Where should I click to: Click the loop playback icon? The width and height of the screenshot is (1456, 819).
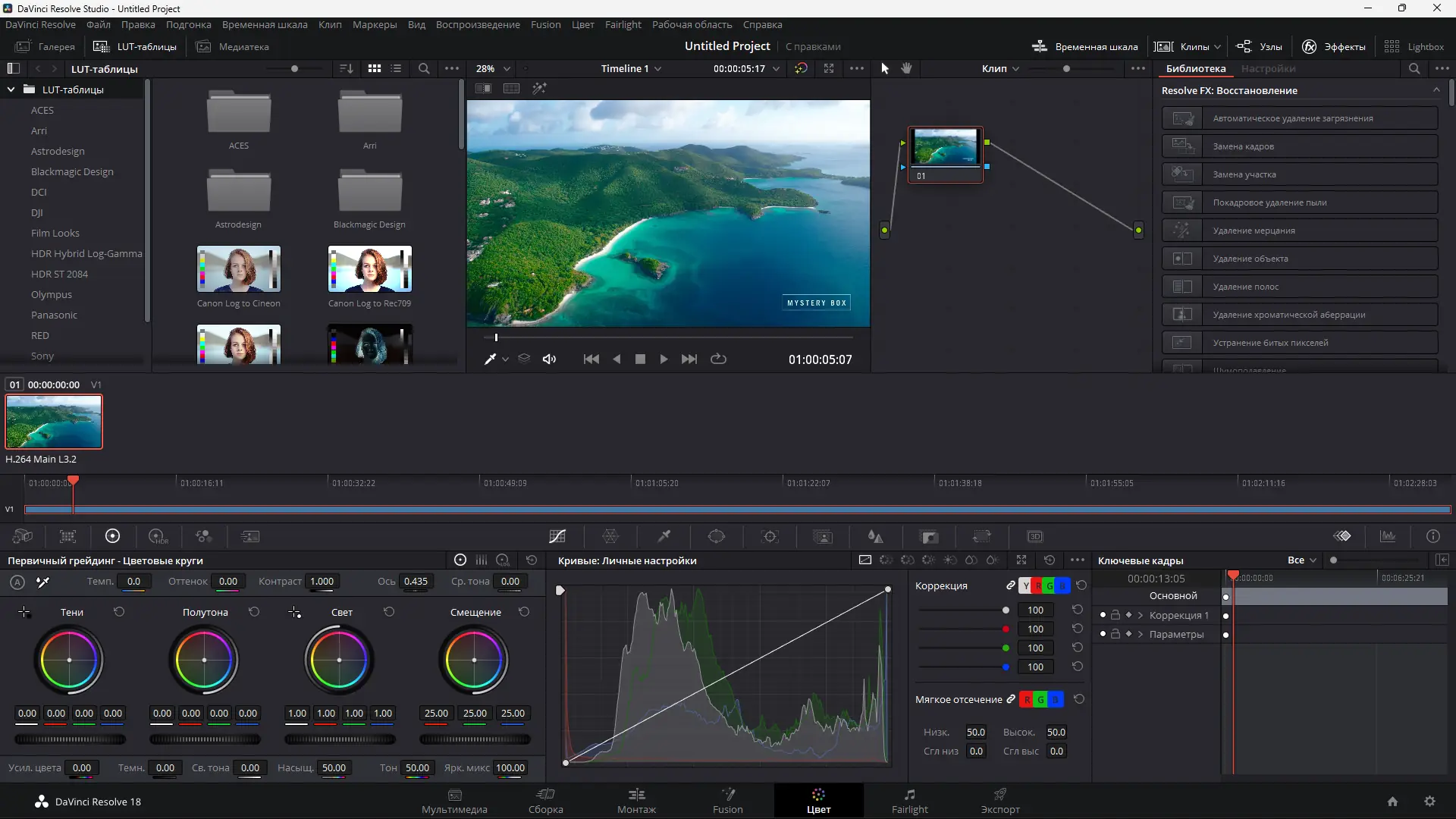point(718,359)
